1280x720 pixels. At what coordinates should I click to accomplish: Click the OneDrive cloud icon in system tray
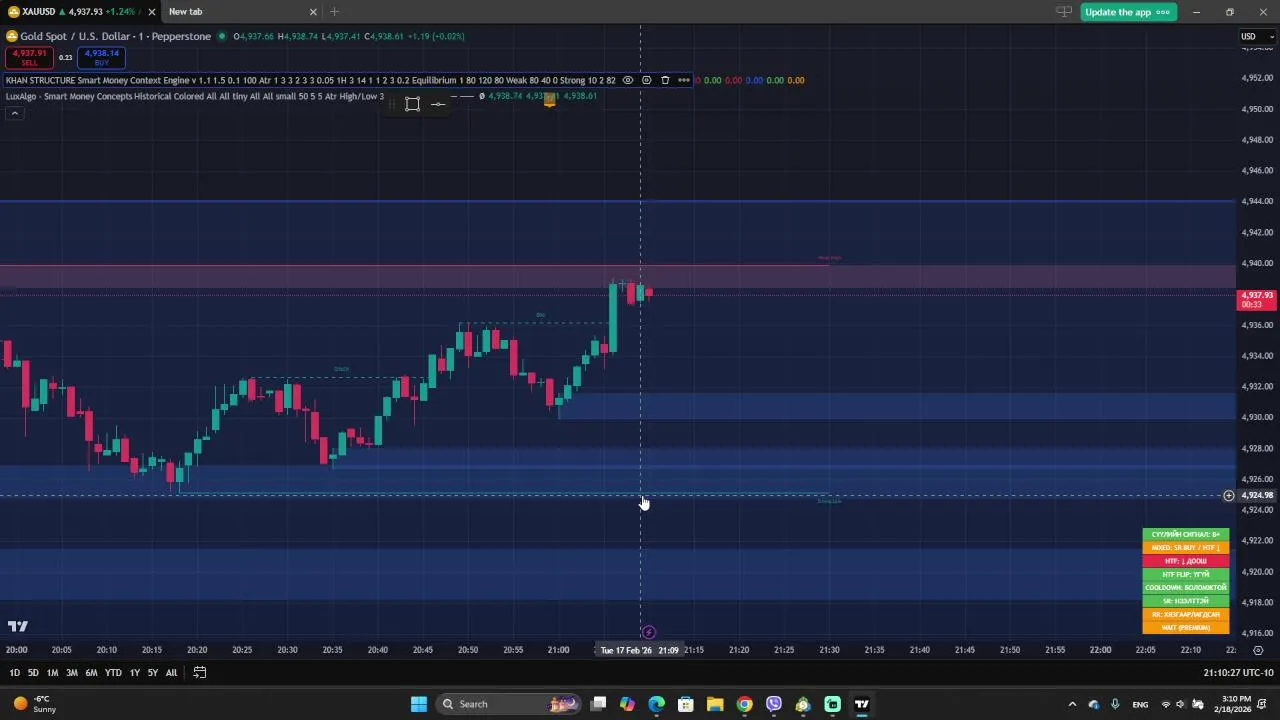point(1094,704)
